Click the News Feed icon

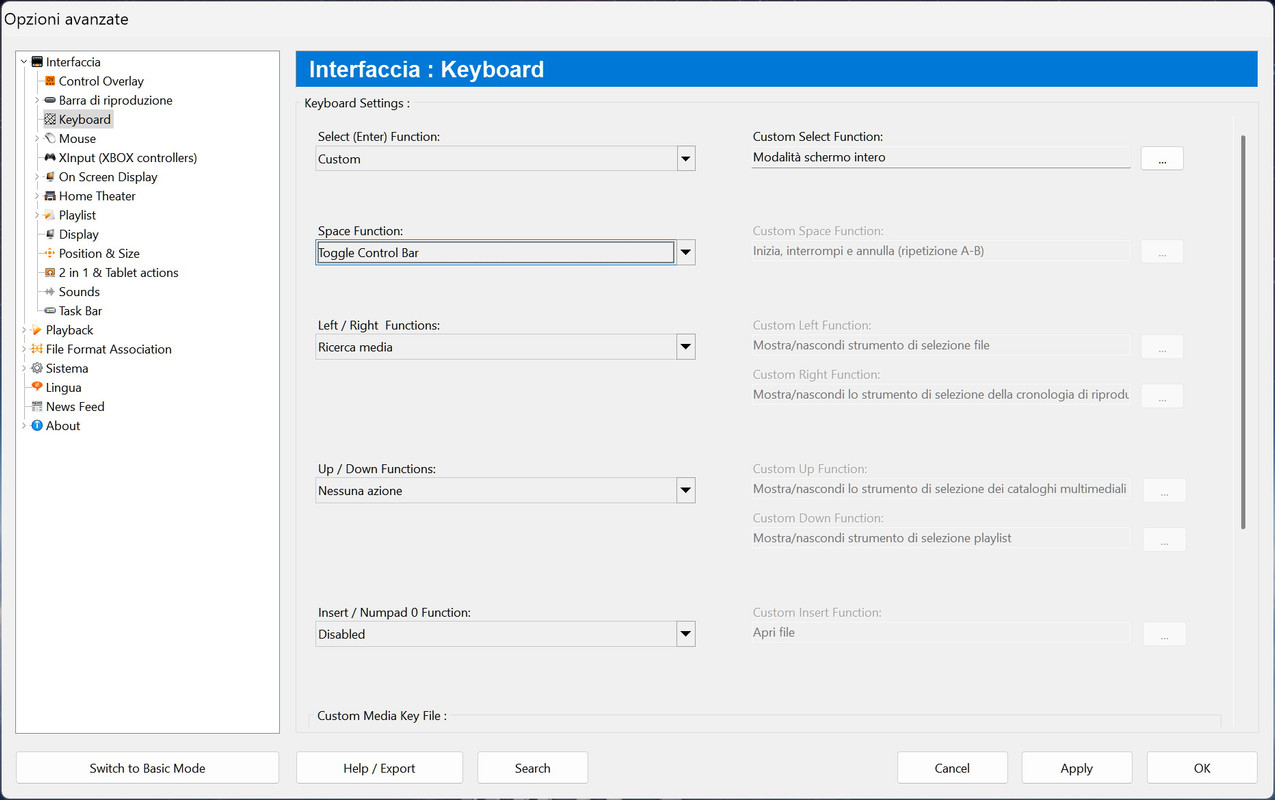(37, 407)
